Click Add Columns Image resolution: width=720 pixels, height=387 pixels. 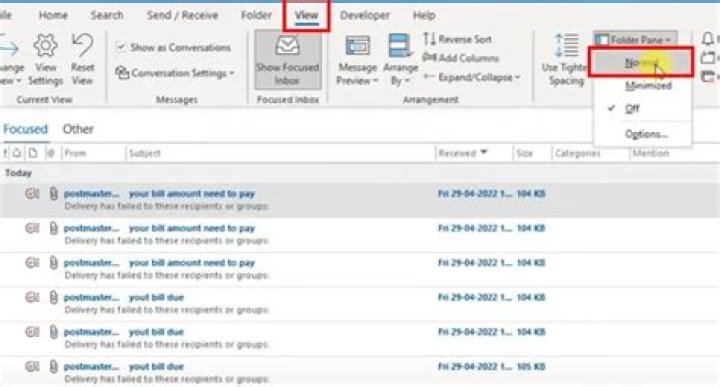461,58
